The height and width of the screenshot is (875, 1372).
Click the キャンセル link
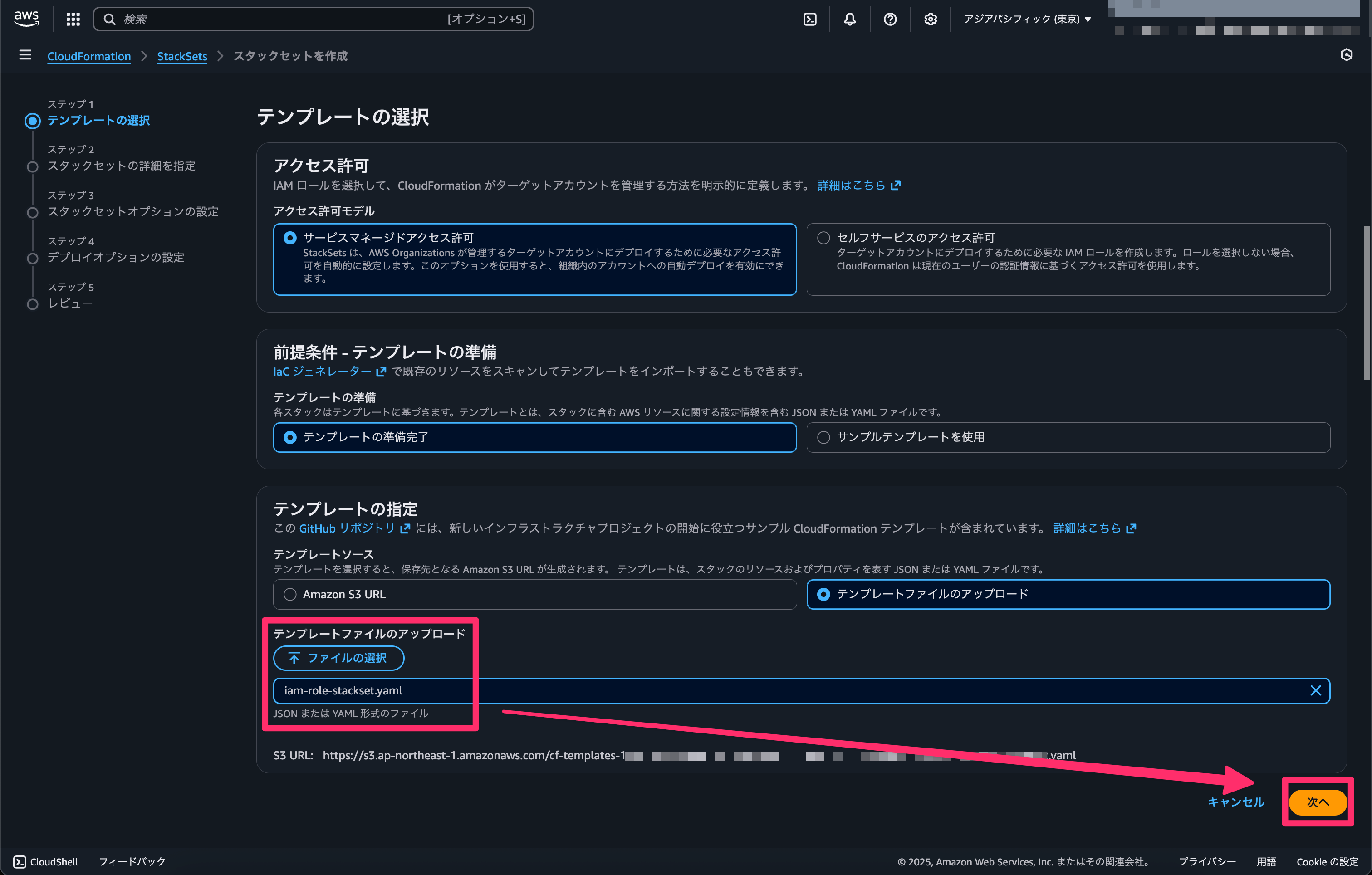point(1235,802)
